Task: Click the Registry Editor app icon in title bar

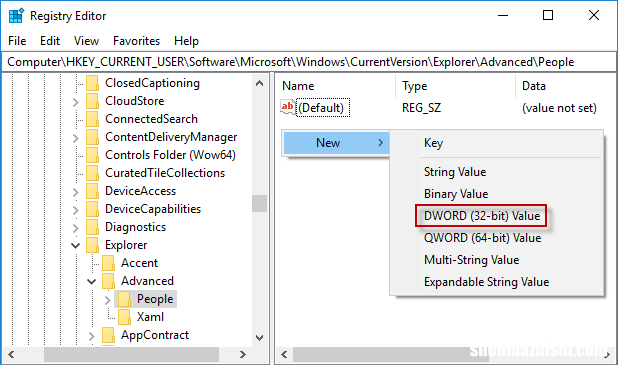Action: coord(16,16)
